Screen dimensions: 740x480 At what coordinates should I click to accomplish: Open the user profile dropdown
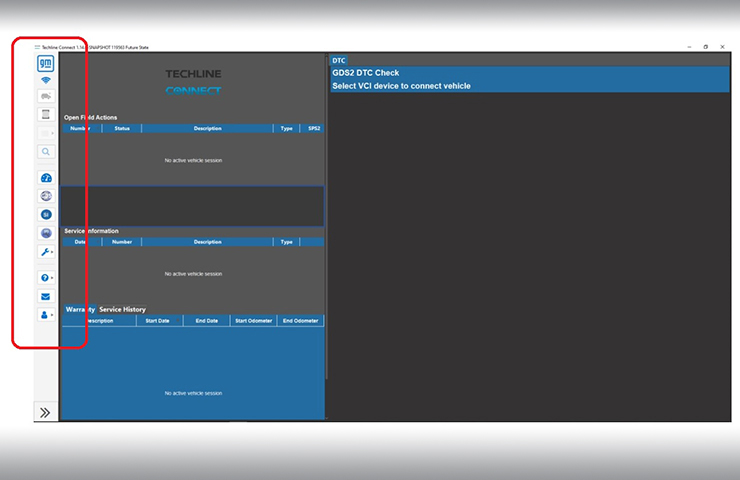point(46,314)
